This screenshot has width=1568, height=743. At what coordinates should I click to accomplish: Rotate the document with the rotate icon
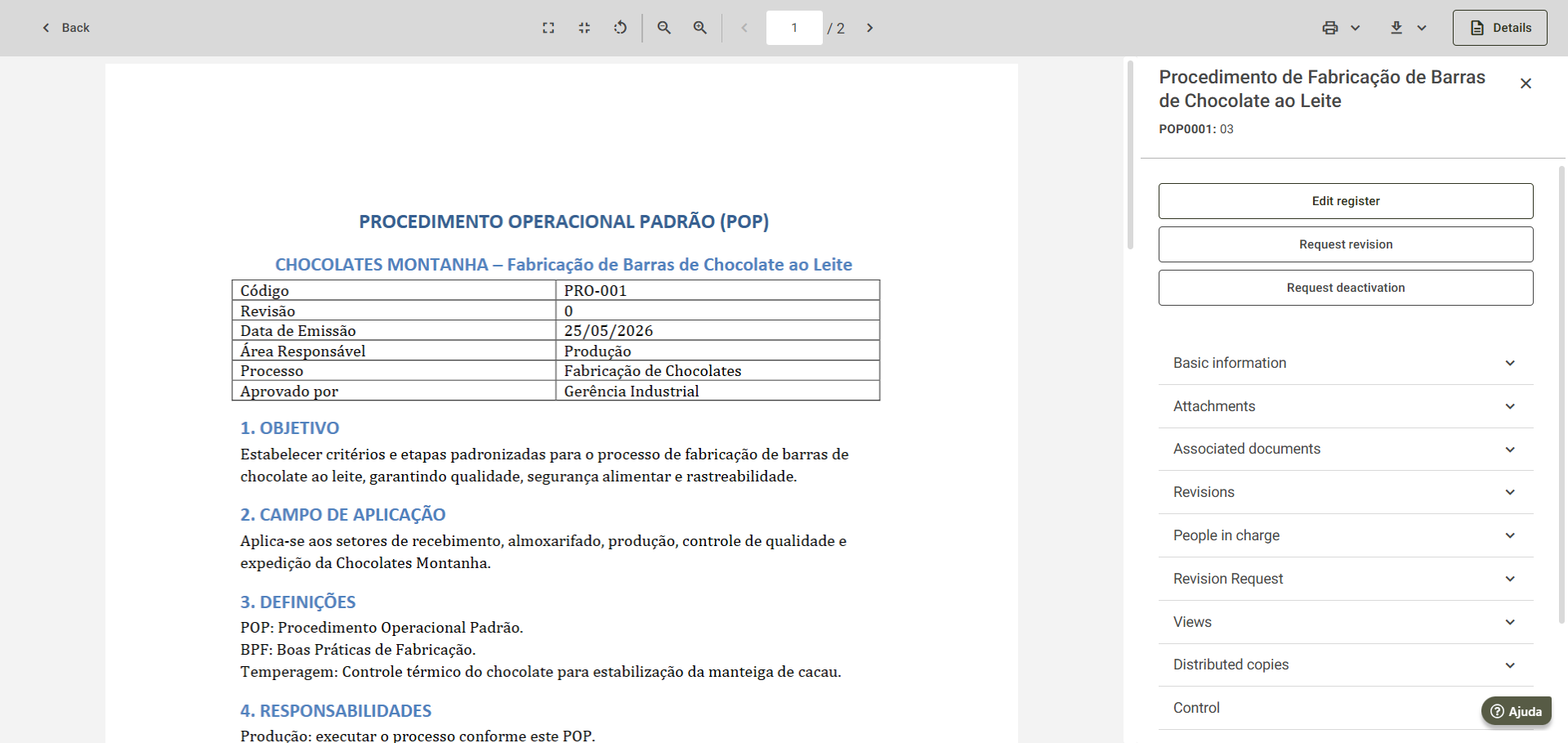pos(620,28)
